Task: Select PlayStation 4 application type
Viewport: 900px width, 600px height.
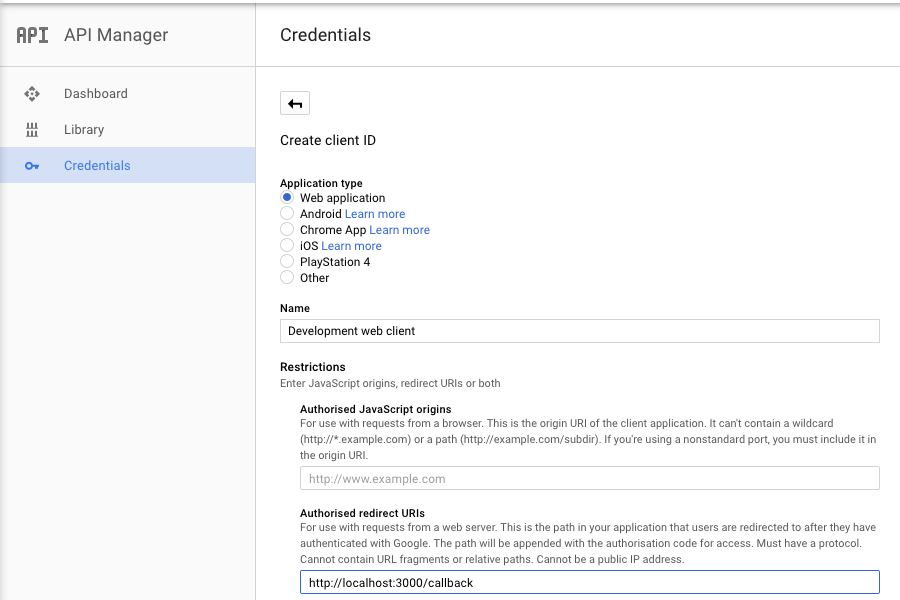Action: pyautogui.click(x=288, y=262)
